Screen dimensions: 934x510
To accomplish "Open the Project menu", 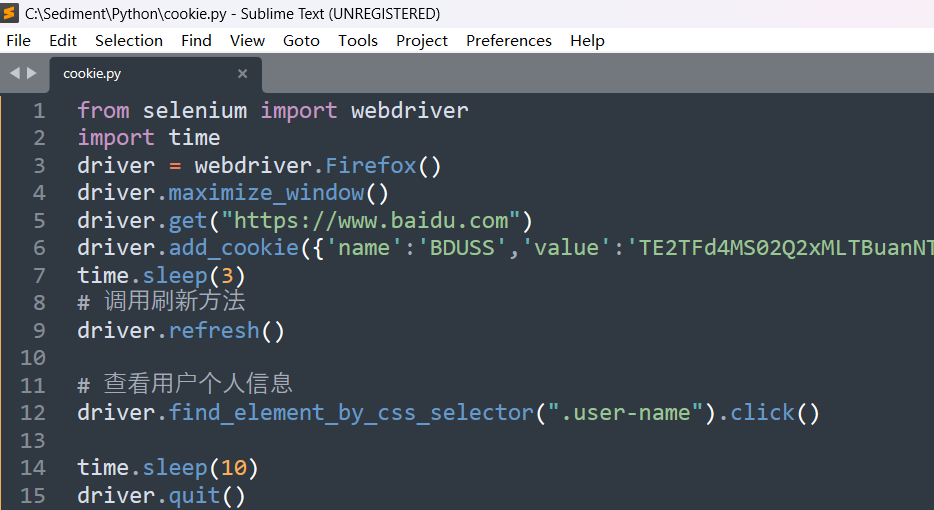I will click(x=422, y=40).
